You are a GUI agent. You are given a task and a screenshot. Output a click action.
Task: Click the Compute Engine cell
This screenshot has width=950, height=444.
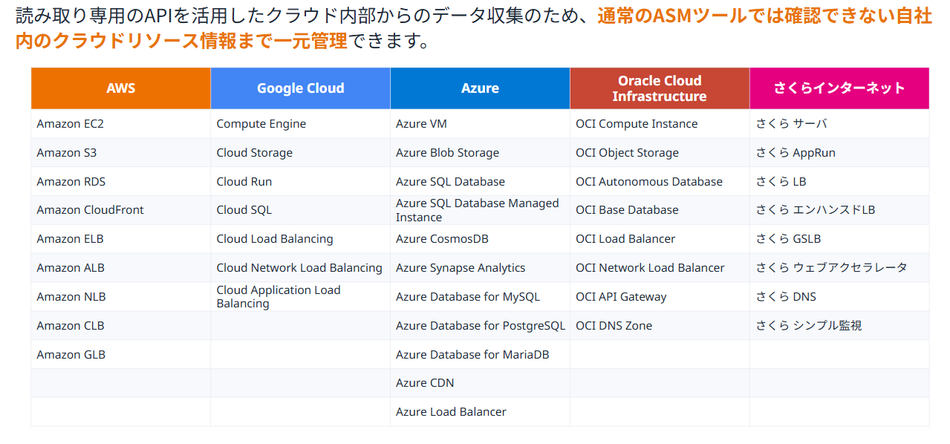tap(301, 124)
